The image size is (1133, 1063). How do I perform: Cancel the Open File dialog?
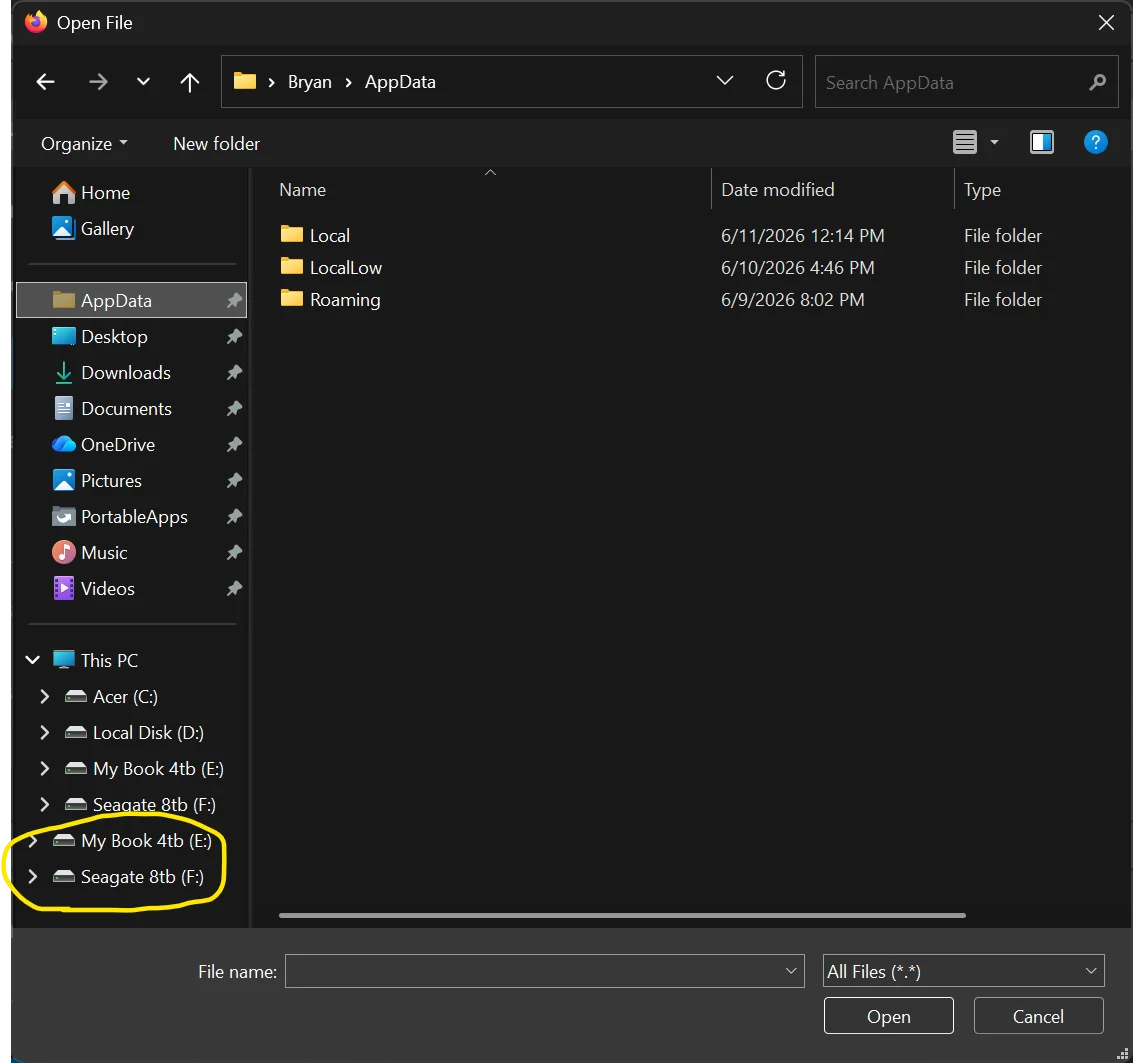1038,1016
